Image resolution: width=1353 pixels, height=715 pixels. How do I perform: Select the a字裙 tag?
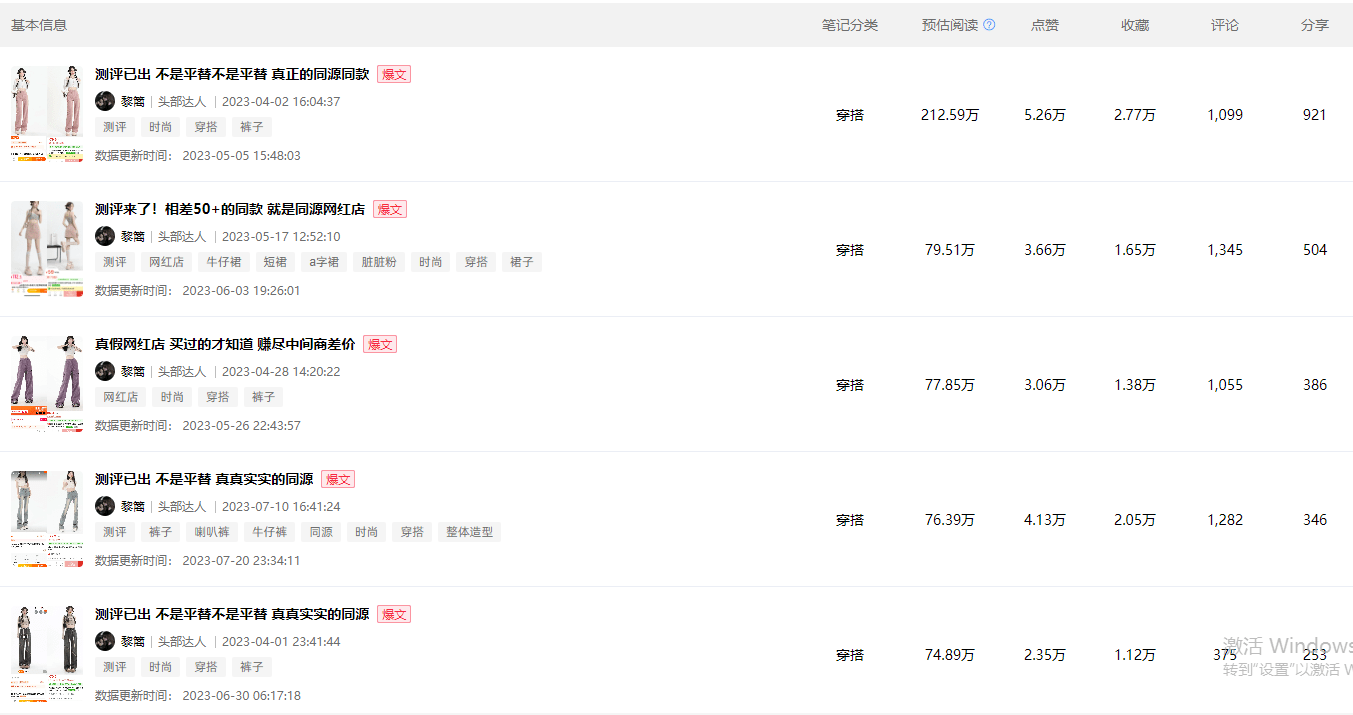[x=323, y=262]
